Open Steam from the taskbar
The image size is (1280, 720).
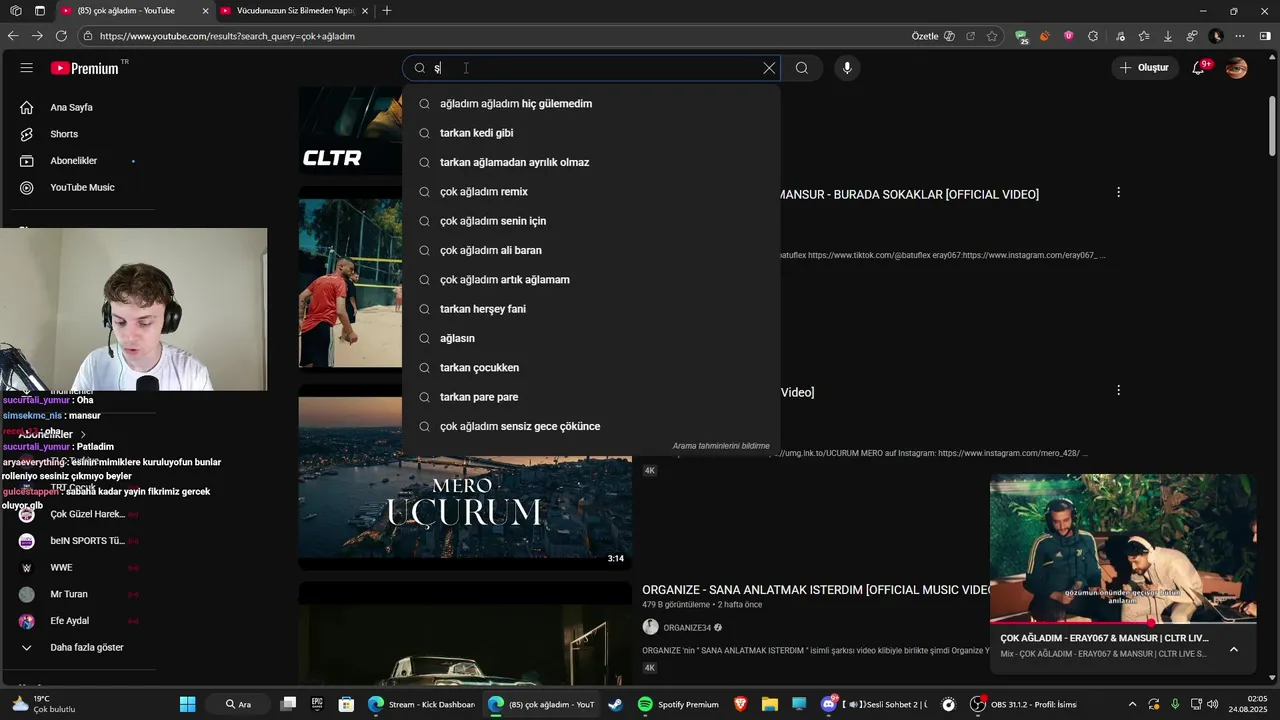(x=615, y=704)
